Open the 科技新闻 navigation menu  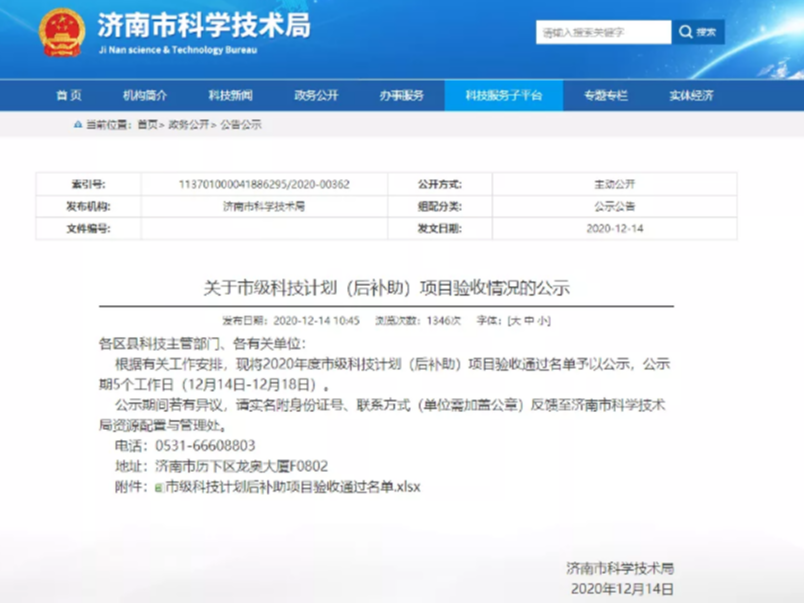(232, 94)
